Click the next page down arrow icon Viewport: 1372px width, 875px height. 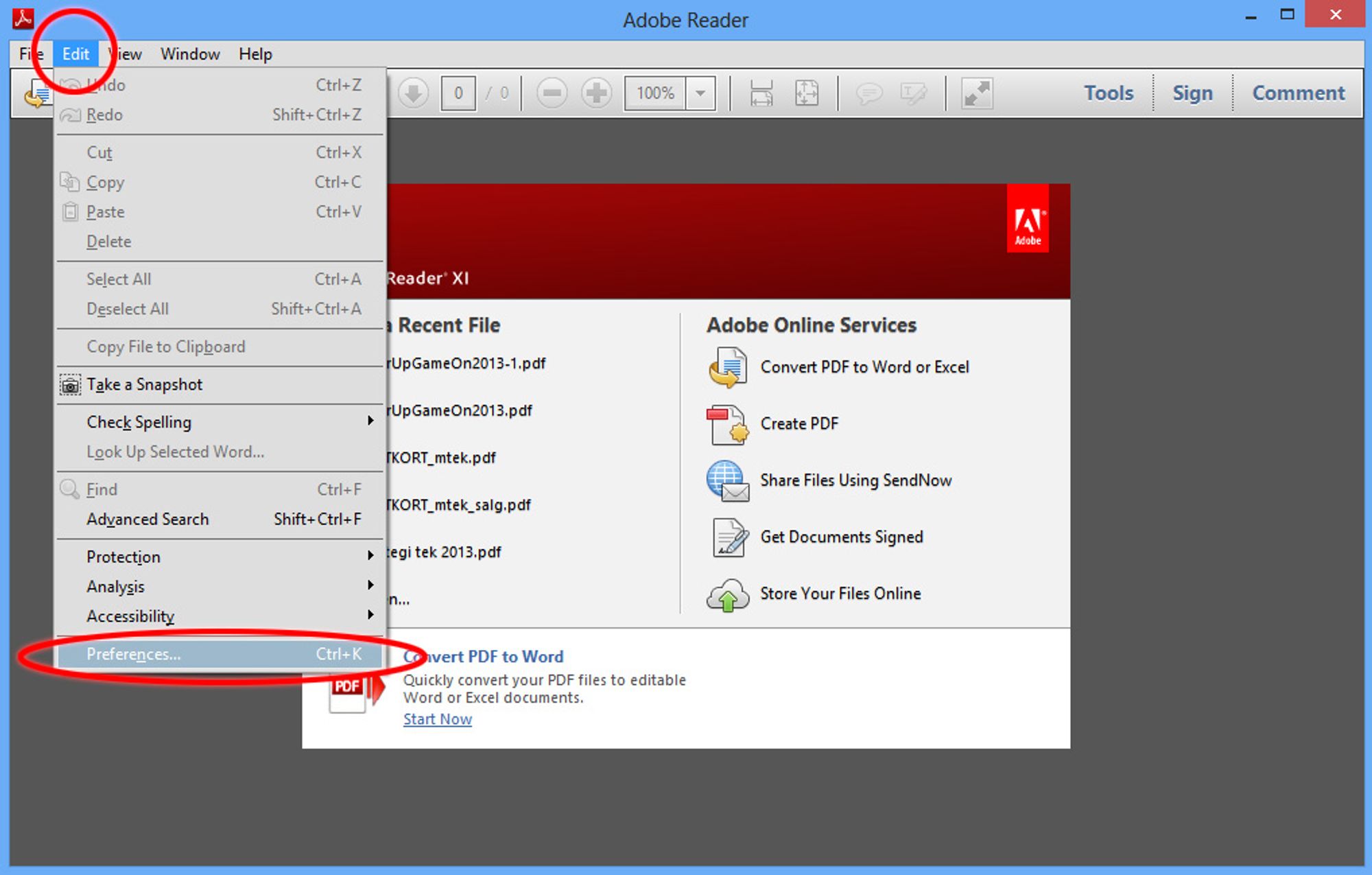[x=414, y=93]
